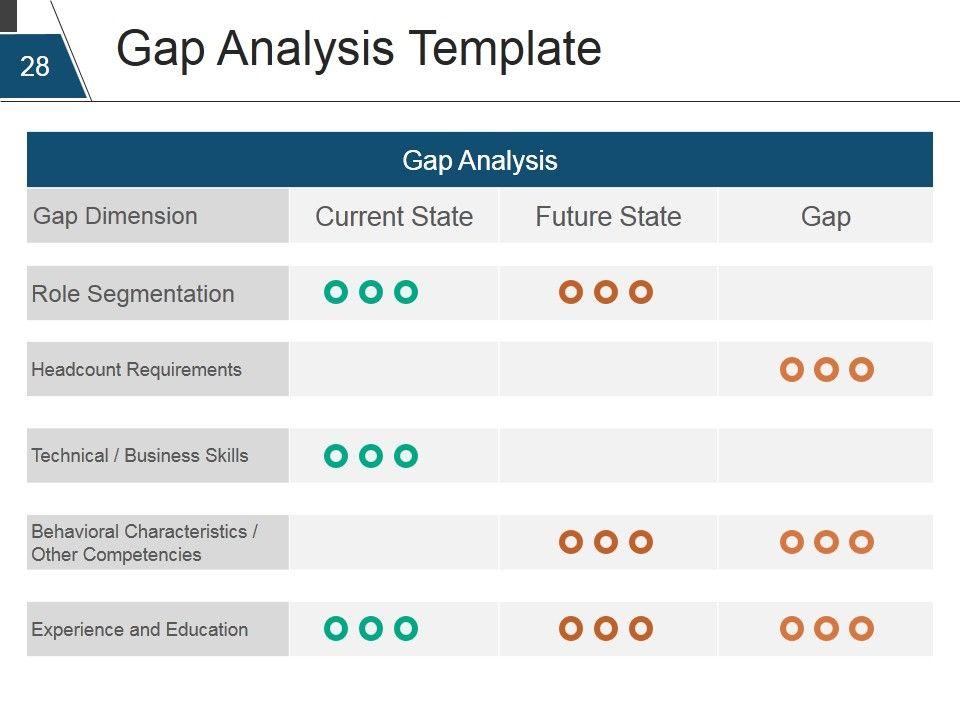
Task: Select the "Gap" column header cell
Action: click(x=826, y=217)
